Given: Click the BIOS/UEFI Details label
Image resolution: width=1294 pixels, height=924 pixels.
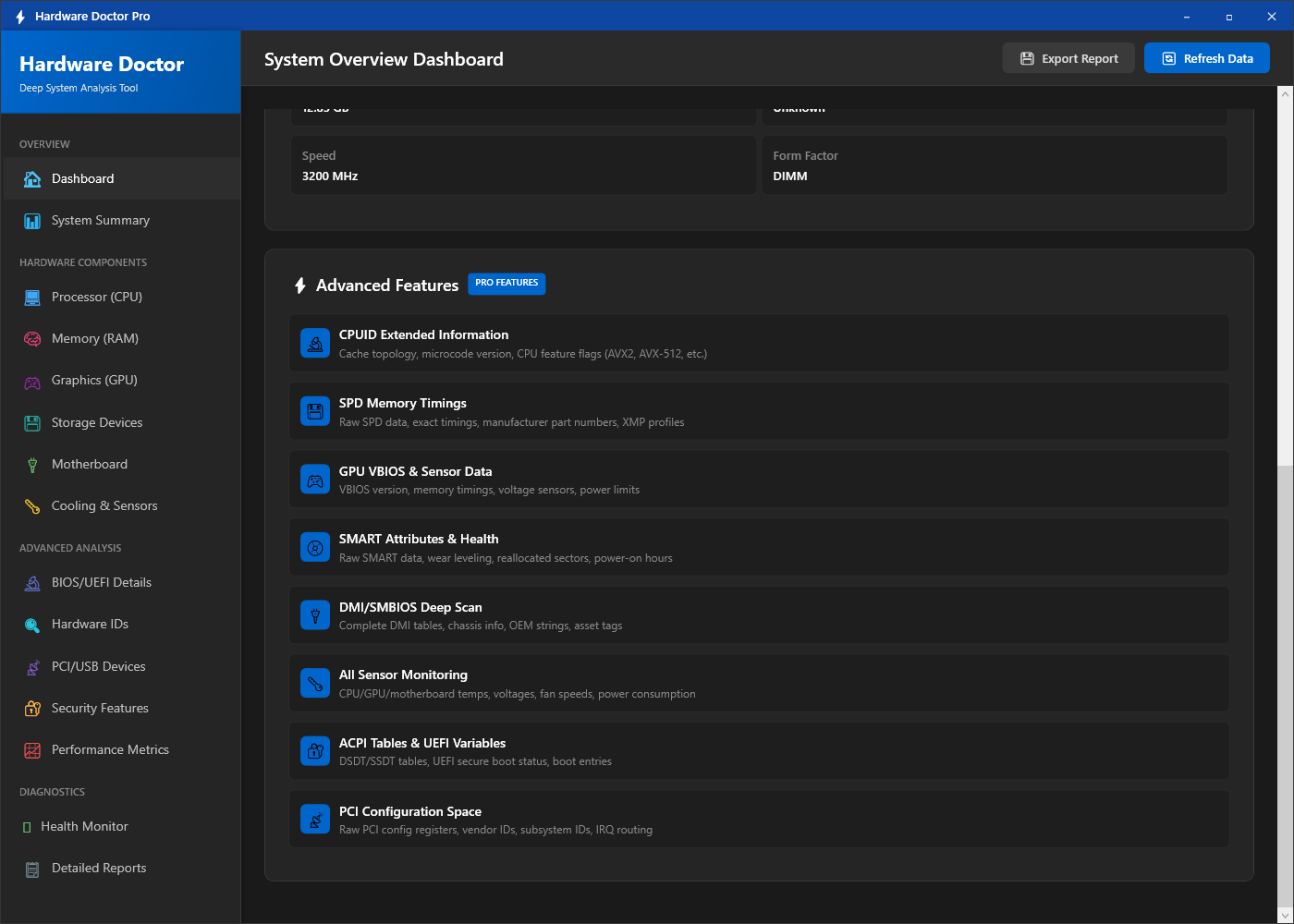Looking at the screenshot, I should coord(102,583).
